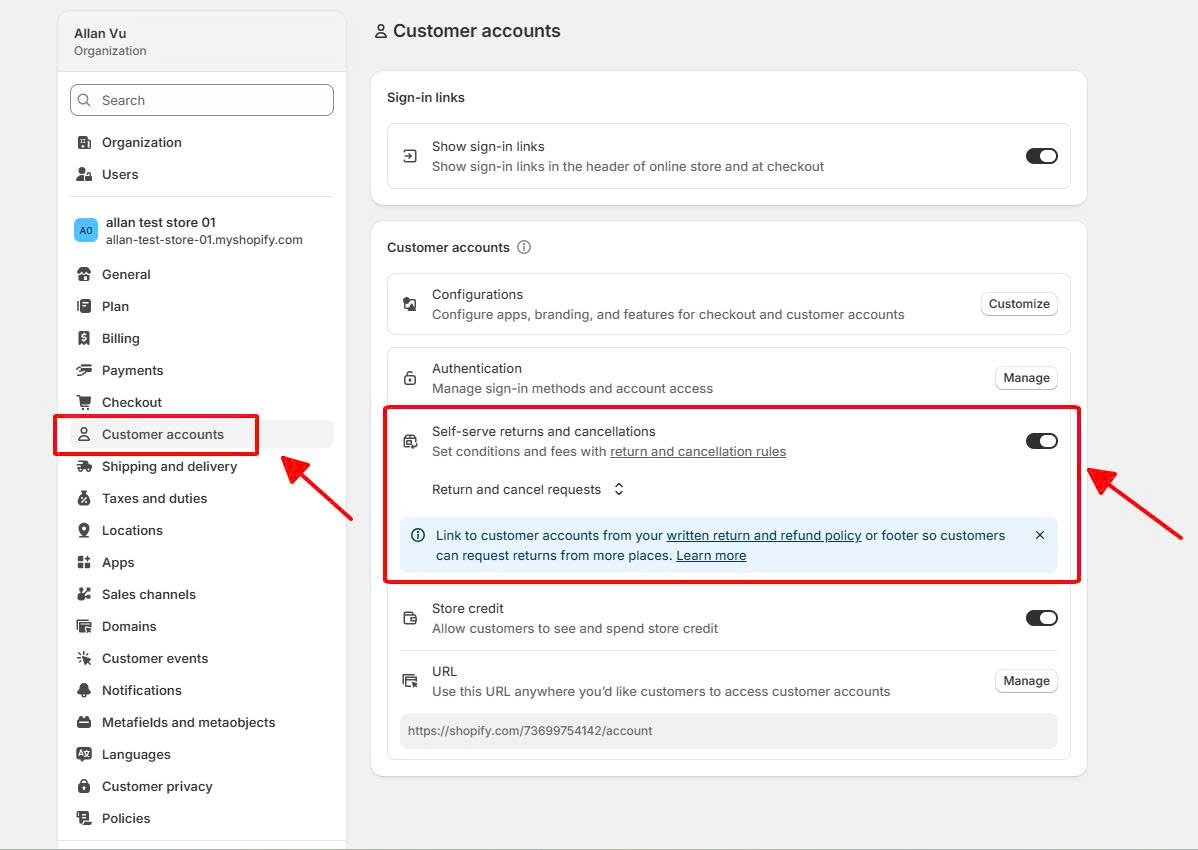Screen dimensions: 1198x850
Task: Go to Taxes and duties settings
Action: (202, 499)
